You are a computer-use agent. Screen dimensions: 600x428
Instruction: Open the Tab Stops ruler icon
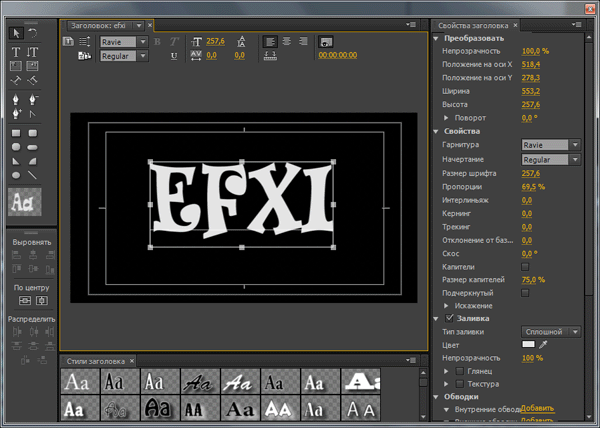(270, 56)
